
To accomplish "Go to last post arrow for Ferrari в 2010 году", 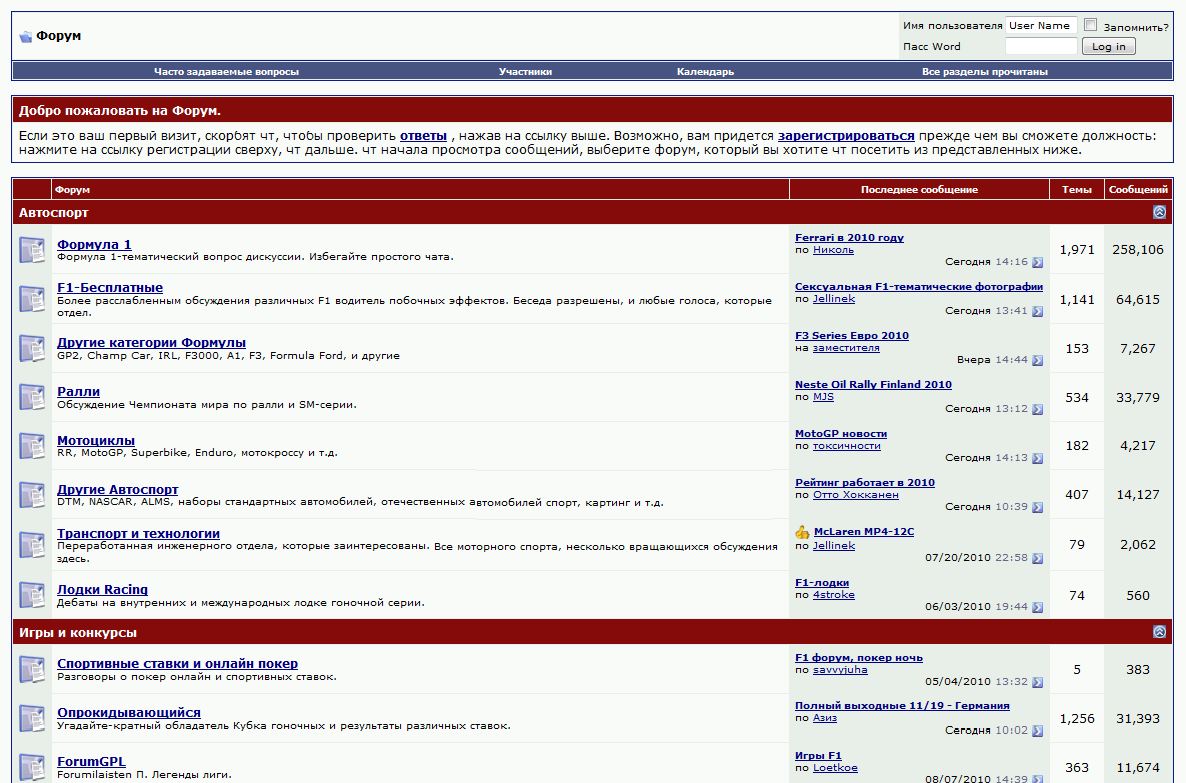I will tap(1037, 263).
